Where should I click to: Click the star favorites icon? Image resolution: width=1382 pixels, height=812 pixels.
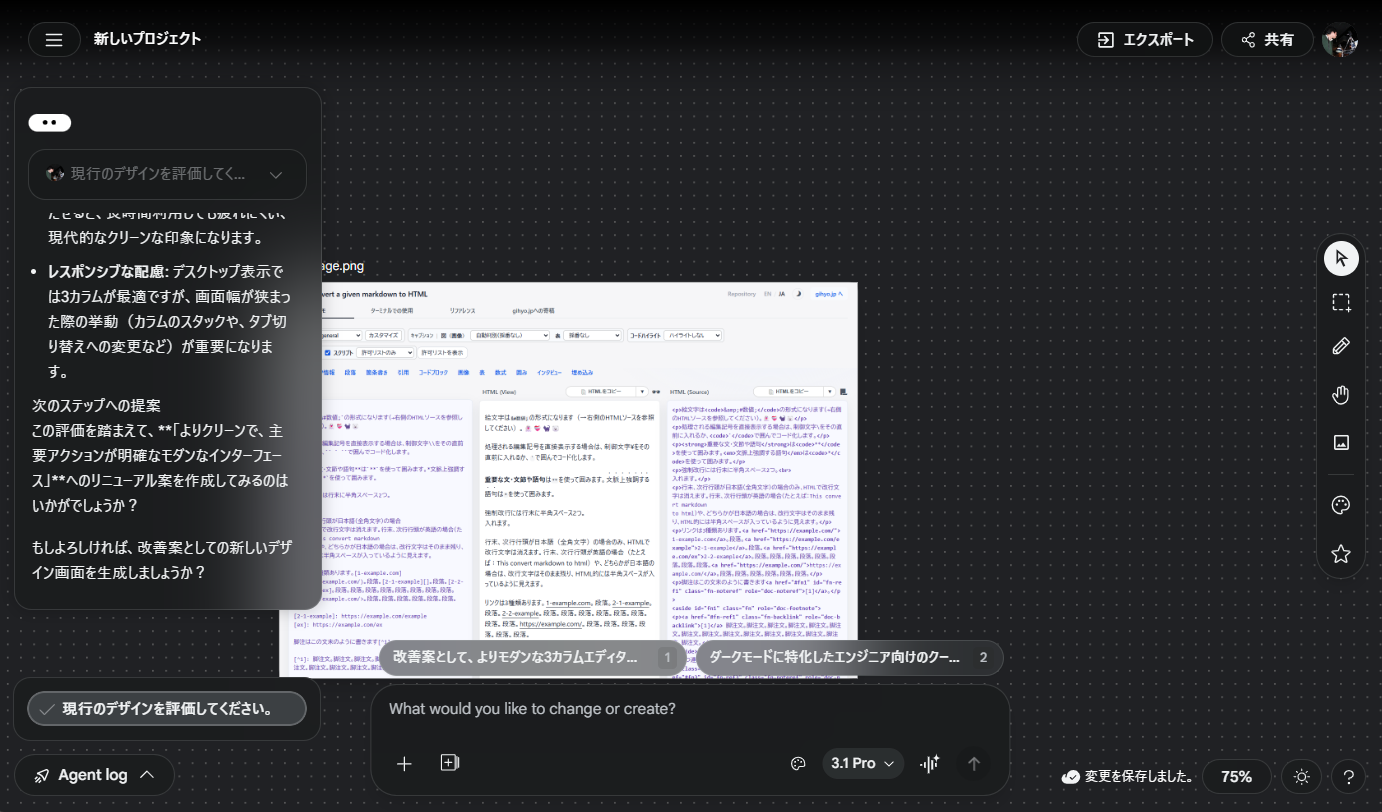point(1341,553)
